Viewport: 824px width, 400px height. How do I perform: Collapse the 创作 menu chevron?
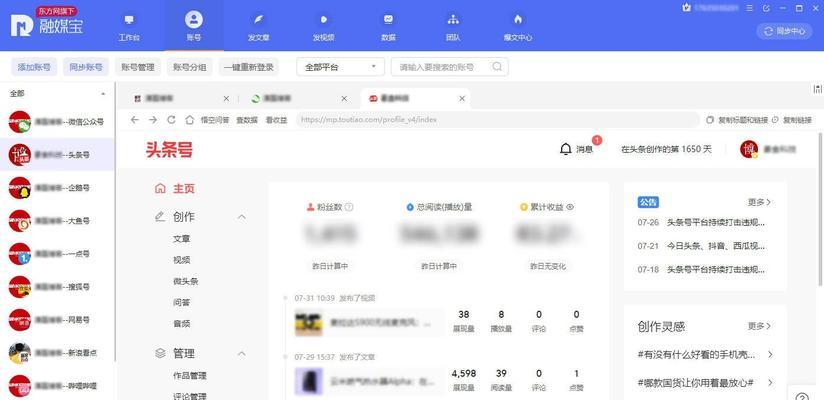pyautogui.click(x=242, y=217)
